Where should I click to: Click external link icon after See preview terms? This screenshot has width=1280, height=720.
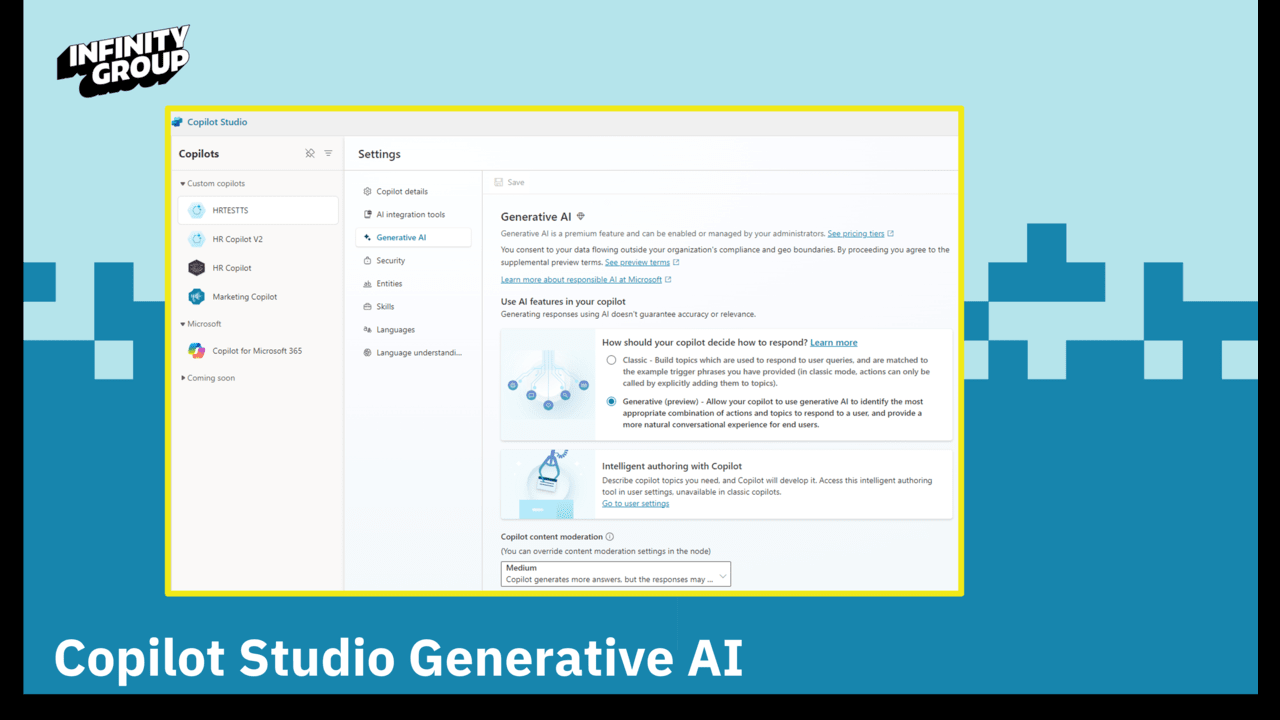676,263
